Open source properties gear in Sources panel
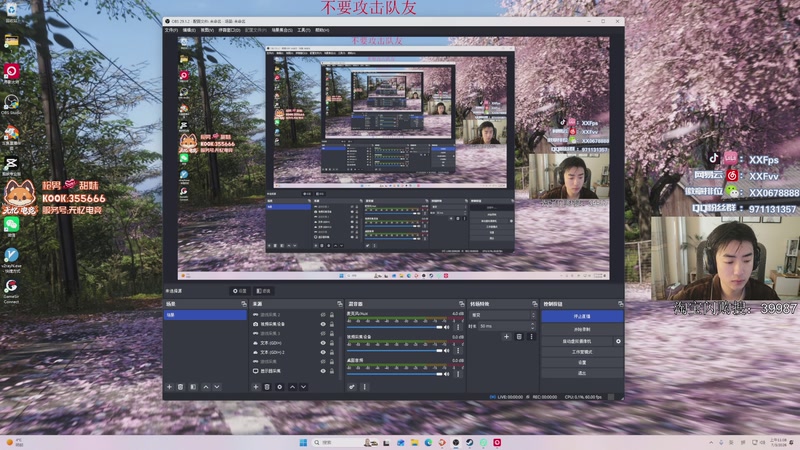The image size is (800, 450). click(280, 387)
